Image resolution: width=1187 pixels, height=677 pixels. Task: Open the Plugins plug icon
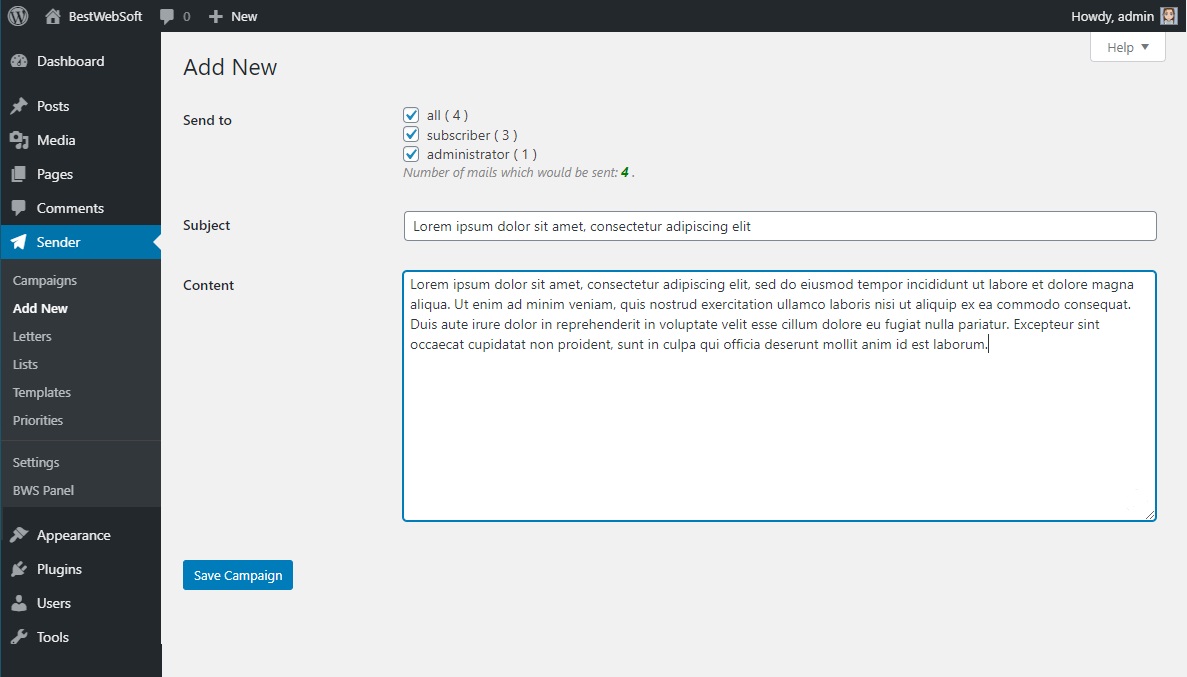[22, 569]
